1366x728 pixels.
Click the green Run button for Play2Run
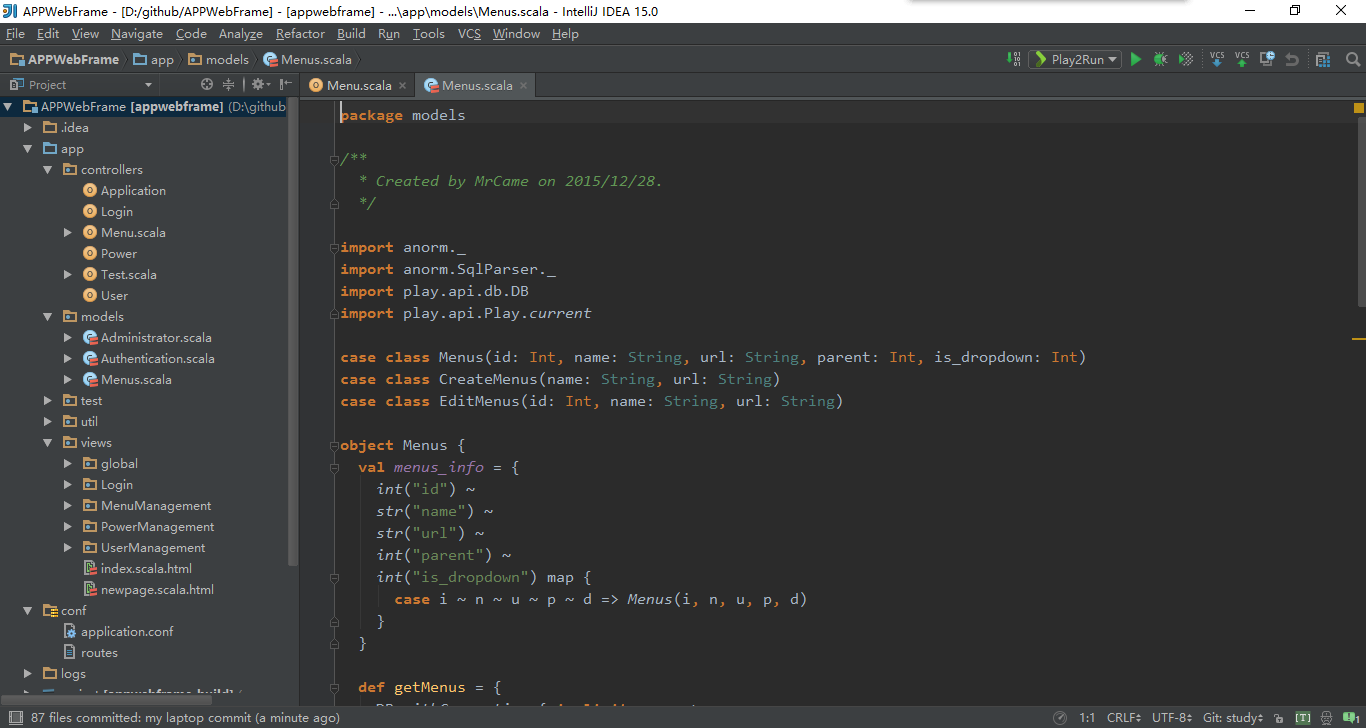(x=1136, y=60)
